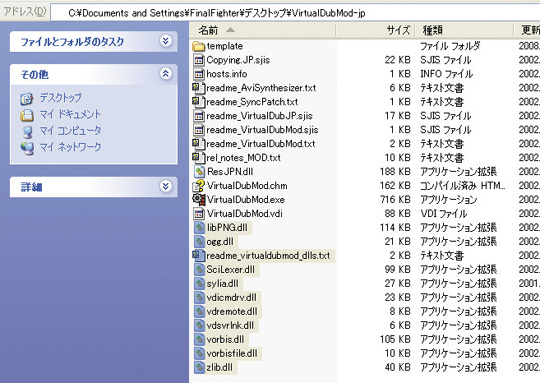Expand the 詳細 panel chevron

166,186
